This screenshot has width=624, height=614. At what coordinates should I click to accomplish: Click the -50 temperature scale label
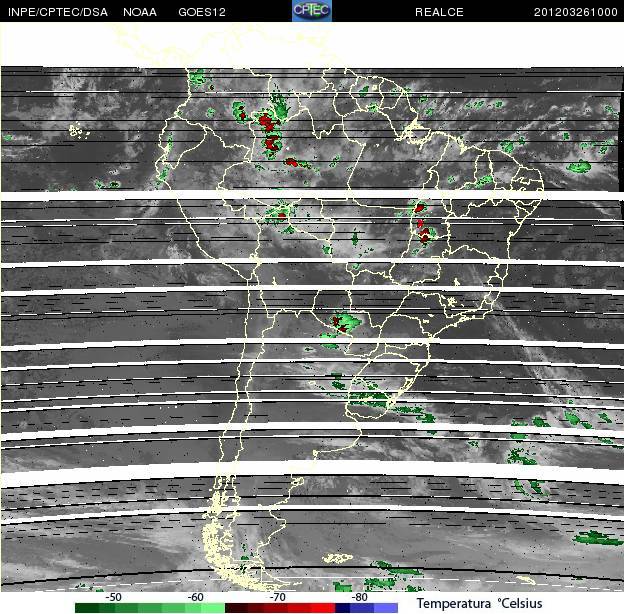[113, 597]
